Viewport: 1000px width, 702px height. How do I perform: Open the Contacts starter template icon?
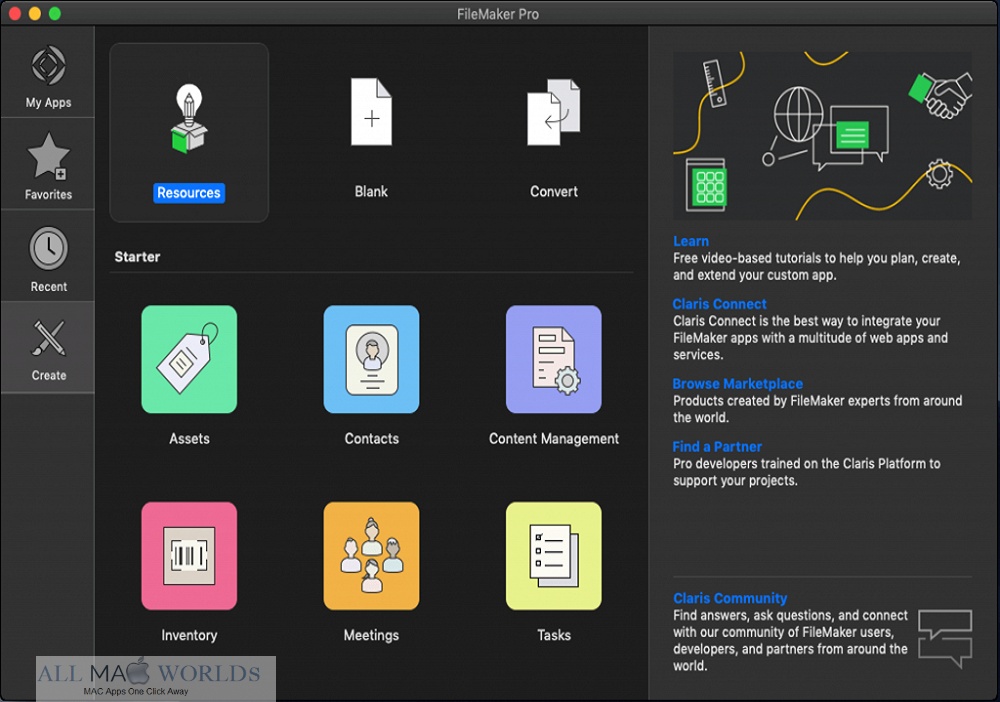[x=371, y=359]
